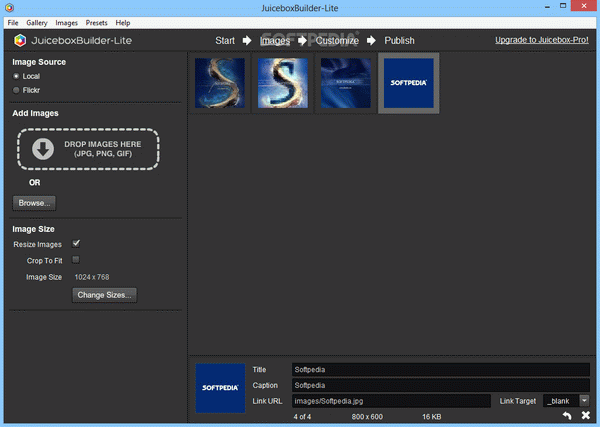Click the arrow icon after Start step
This screenshot has height=427, width=600.
click(x=247, y=40)
